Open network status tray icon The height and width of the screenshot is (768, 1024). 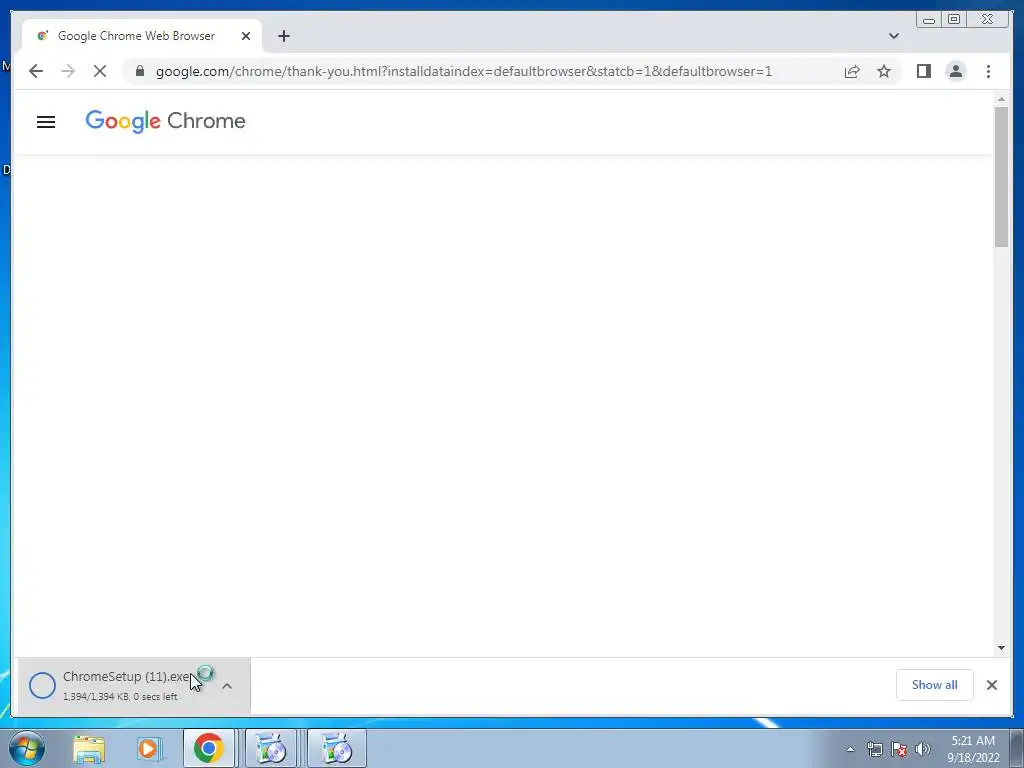pyautogui.click(x=874, y=749)
